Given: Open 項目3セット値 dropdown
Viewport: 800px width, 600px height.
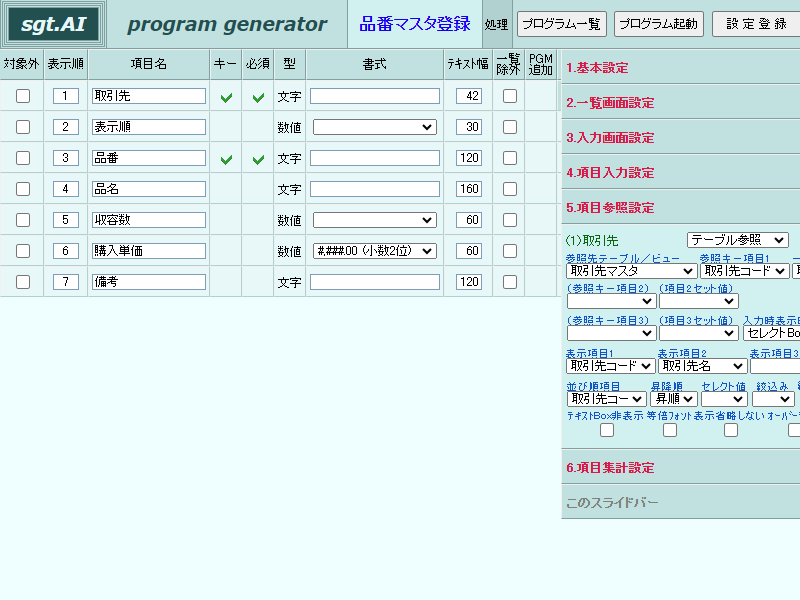Looking at the screenshot, I should pyautogui.click(x=698, y=333).
